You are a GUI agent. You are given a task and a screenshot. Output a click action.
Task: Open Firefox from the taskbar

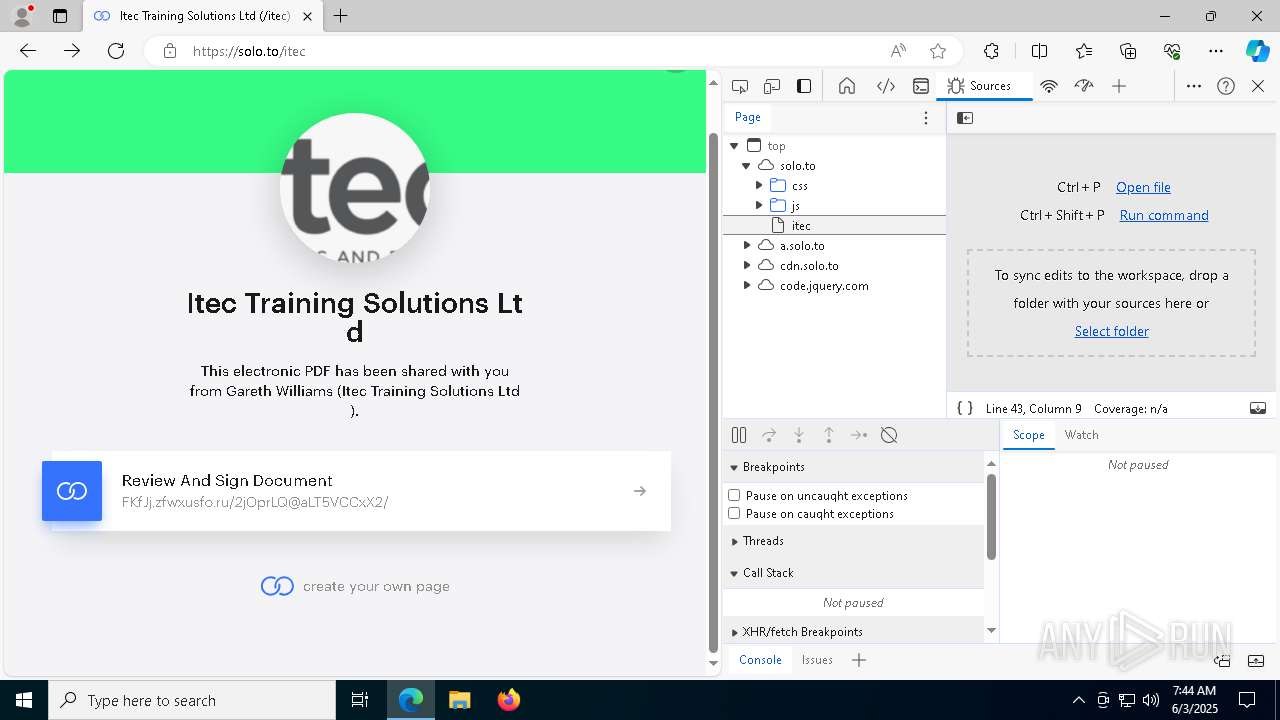point(508,700)
